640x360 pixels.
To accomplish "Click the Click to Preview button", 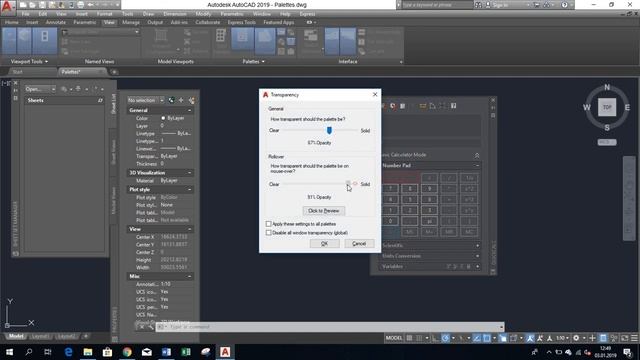I will [324, 211].
